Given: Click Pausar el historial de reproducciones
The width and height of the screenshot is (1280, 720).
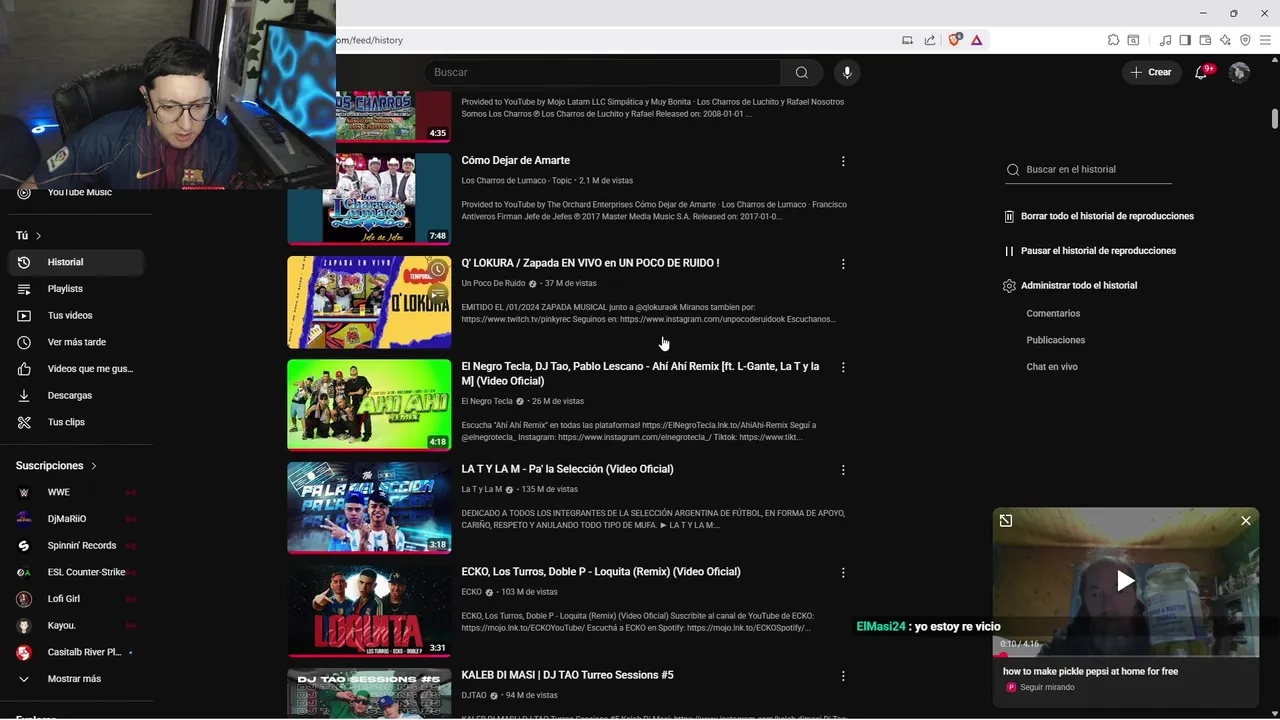Looking at the screenshot, I should point(1090,251).
